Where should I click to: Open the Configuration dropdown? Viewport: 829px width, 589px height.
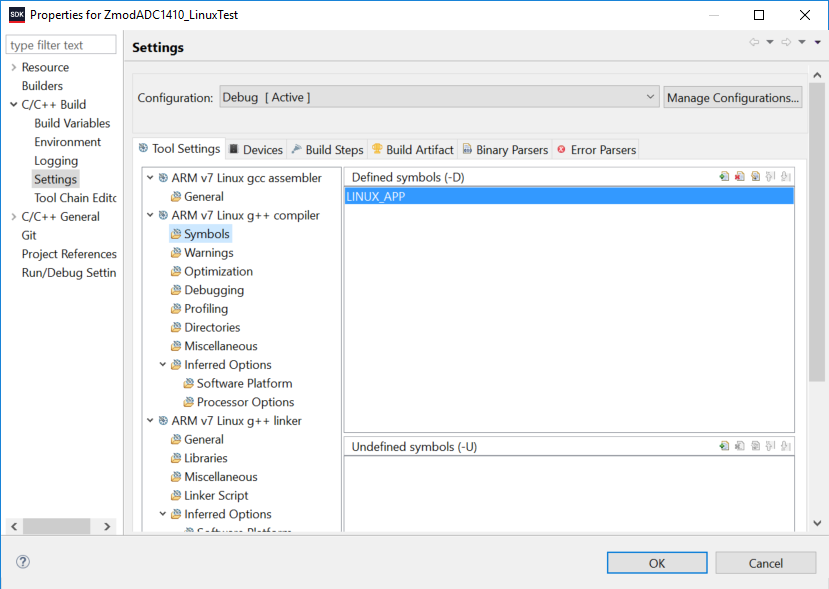click(439, 97)
